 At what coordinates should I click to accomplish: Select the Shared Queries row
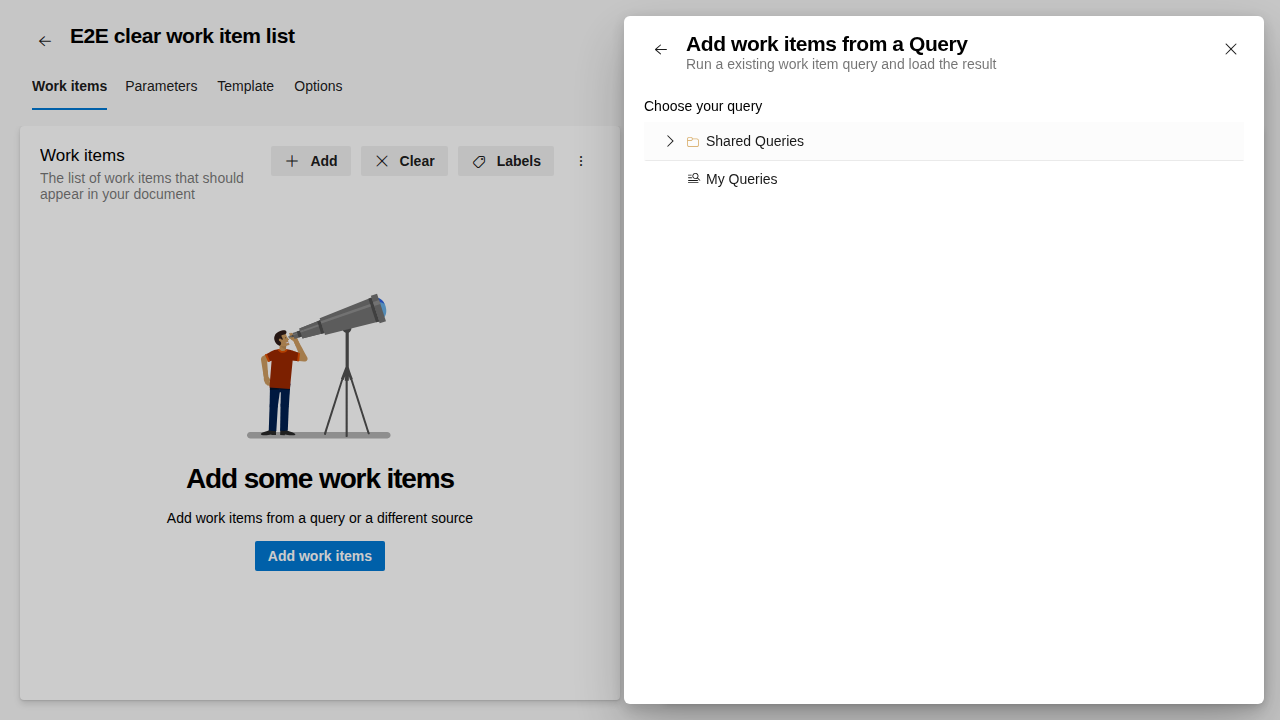coord(755,141)
